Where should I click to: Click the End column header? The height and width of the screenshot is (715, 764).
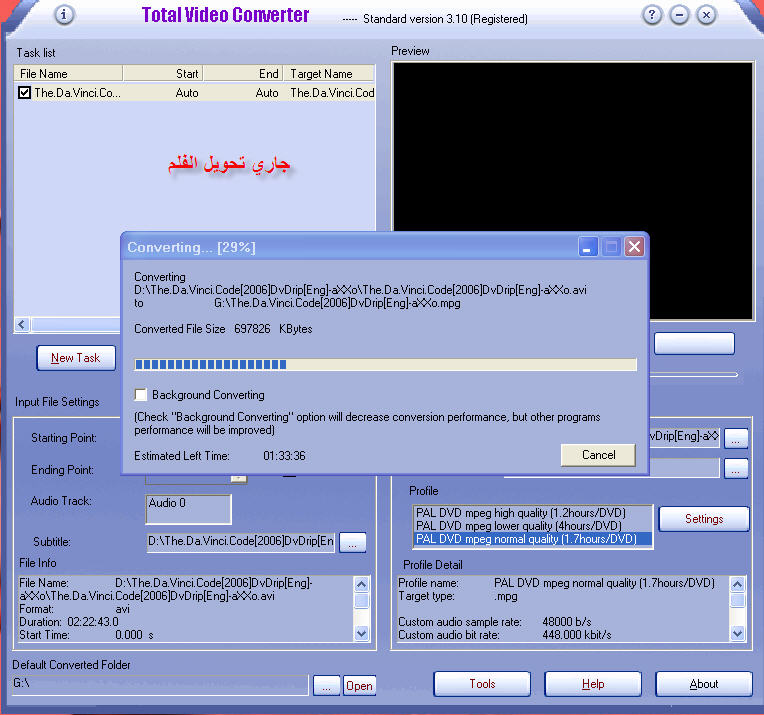pyautogui.click(x=243, y=74)
